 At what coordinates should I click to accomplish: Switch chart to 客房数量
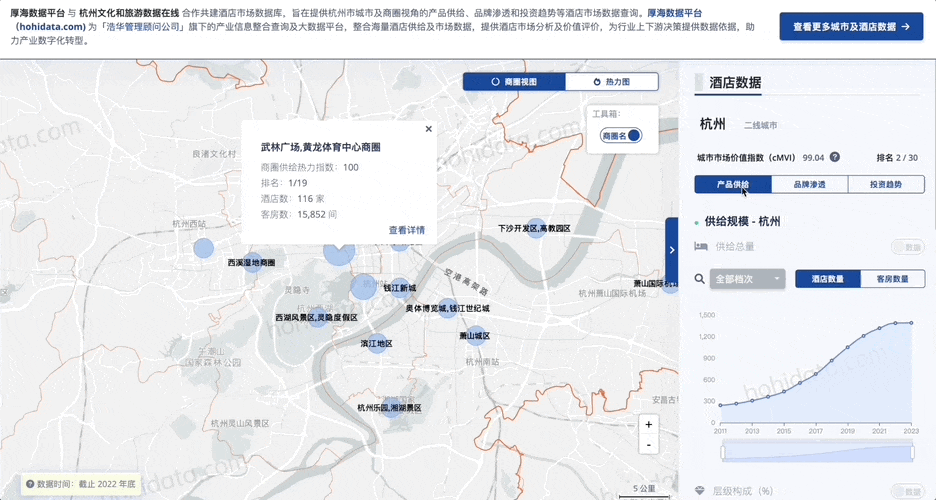[892, 279]
